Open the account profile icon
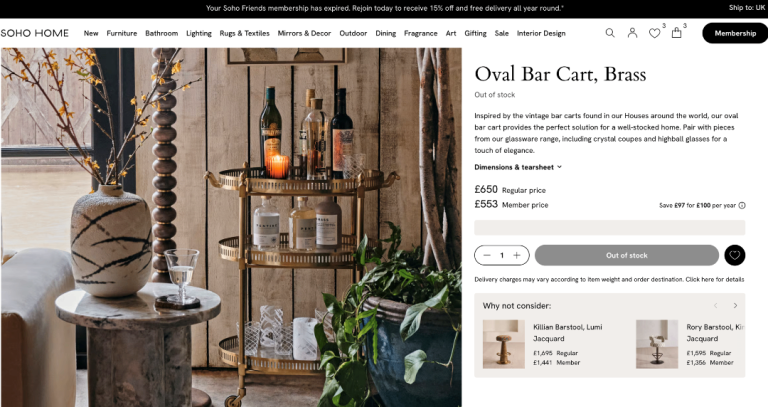 (x=632, y=33)
